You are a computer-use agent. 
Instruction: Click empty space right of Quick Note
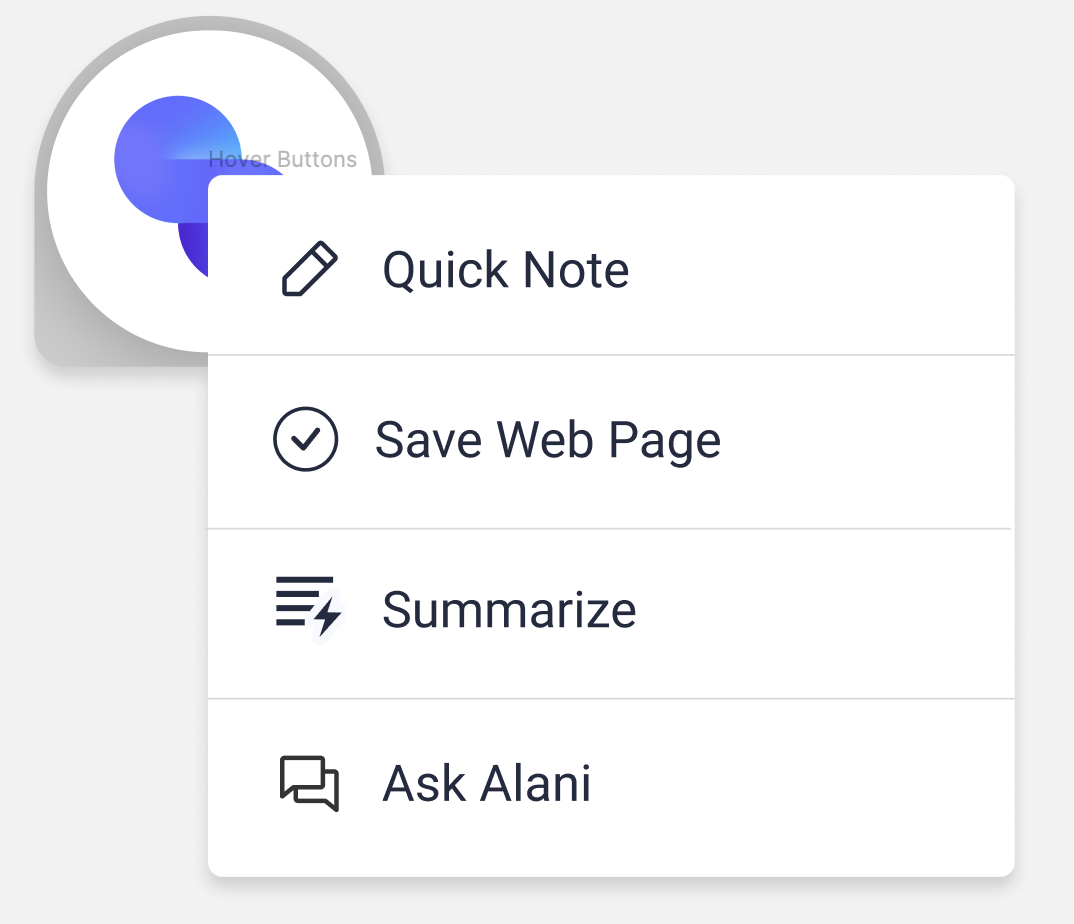click(x=822, y=269)
